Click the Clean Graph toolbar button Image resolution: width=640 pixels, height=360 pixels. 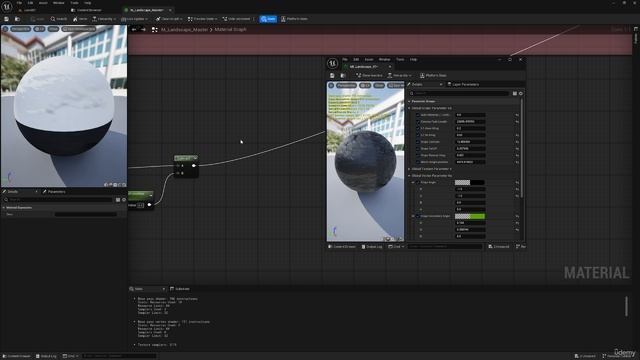coord(169,19)
